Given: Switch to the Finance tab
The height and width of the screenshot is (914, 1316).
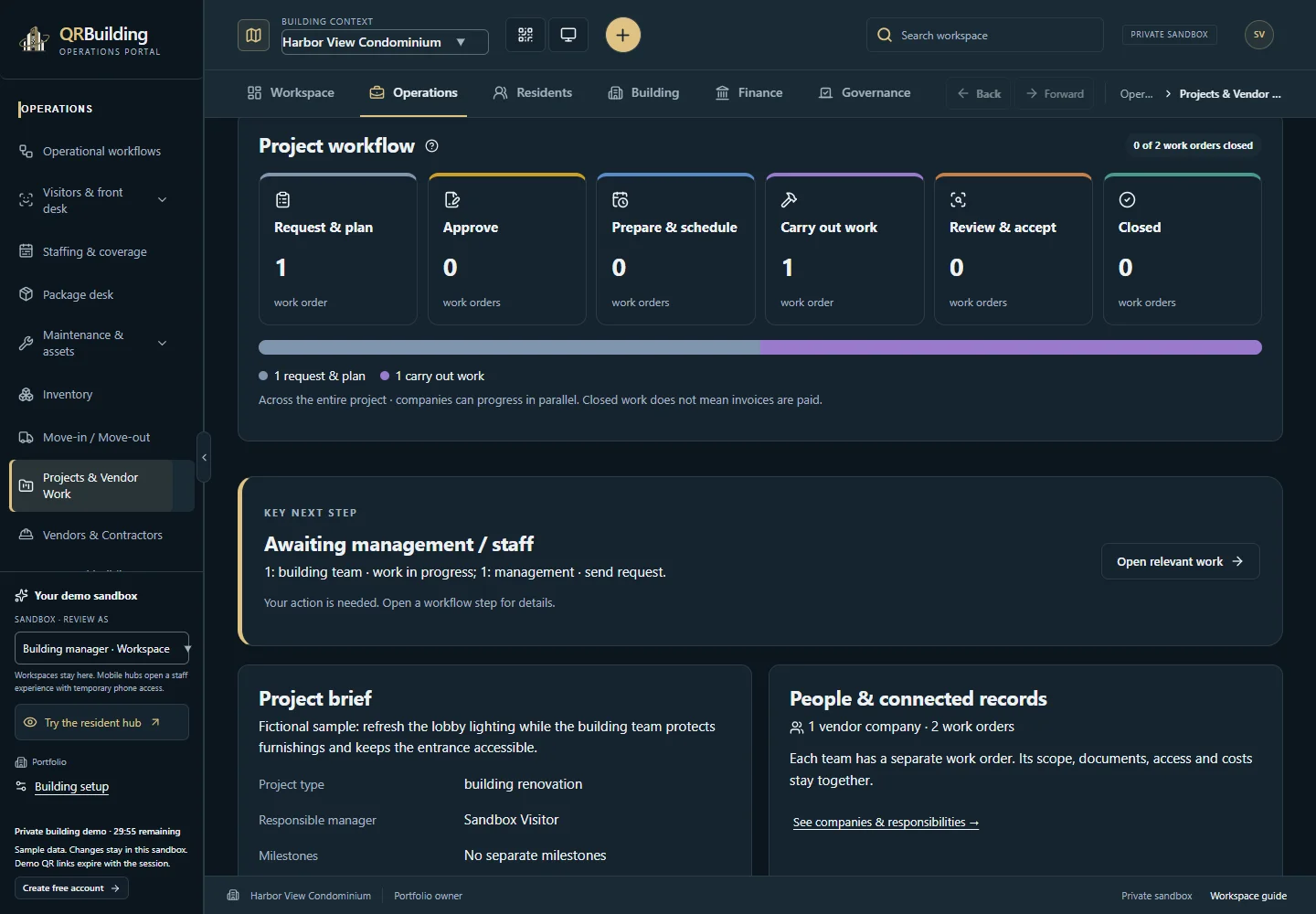Looking at the screenshot, I should coord(749,92).
